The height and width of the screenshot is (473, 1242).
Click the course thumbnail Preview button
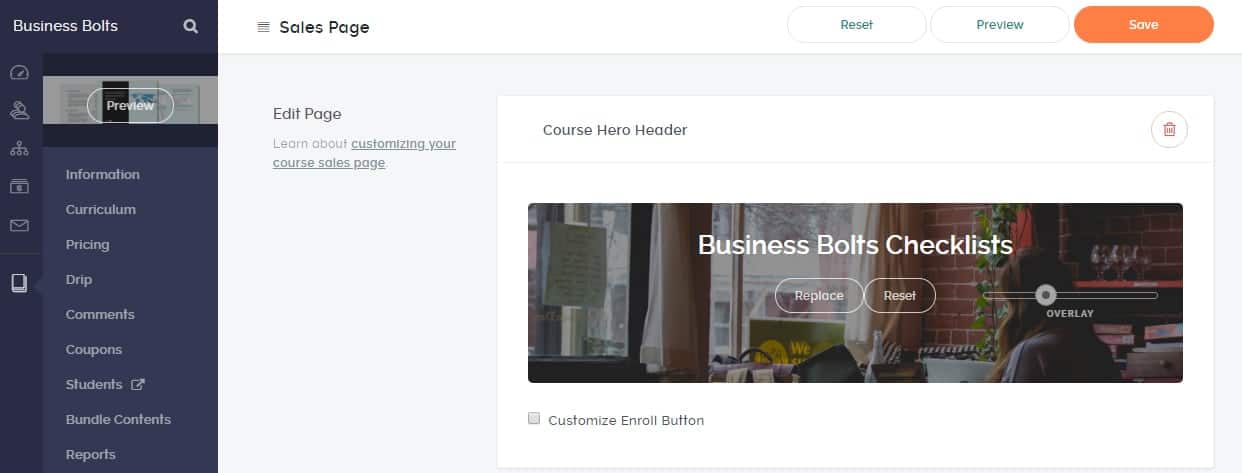pos(130,105)
